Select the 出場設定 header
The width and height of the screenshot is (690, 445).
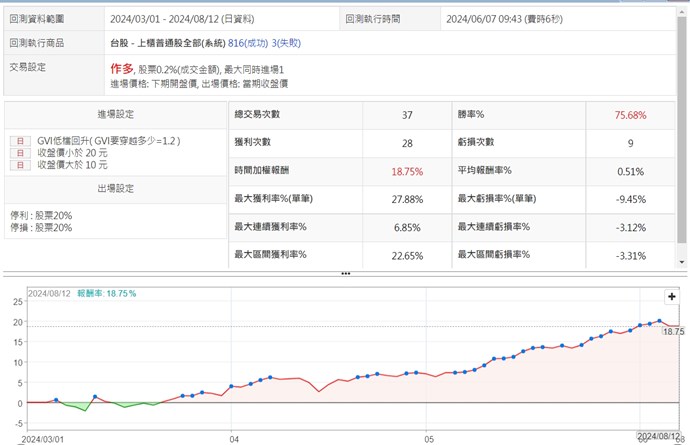pos(115,189)
